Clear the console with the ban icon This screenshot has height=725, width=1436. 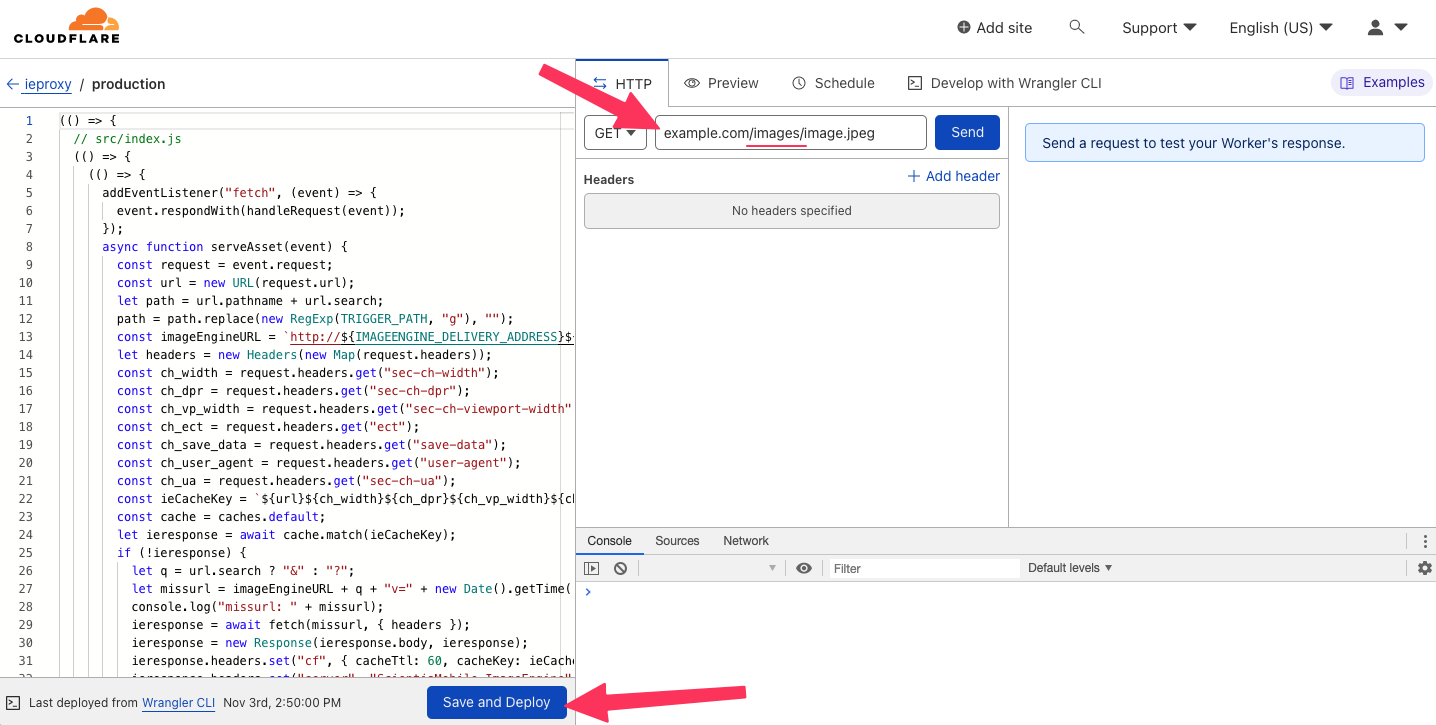[x=620, y=568]
